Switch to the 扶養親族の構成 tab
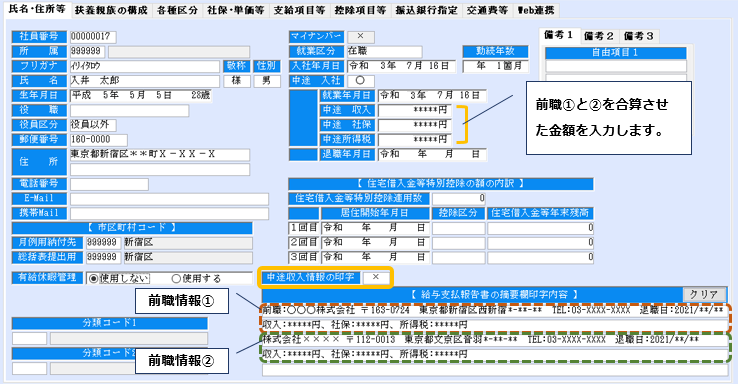Image resolution: width=738 pixels, height=384 pixels. 111,10
